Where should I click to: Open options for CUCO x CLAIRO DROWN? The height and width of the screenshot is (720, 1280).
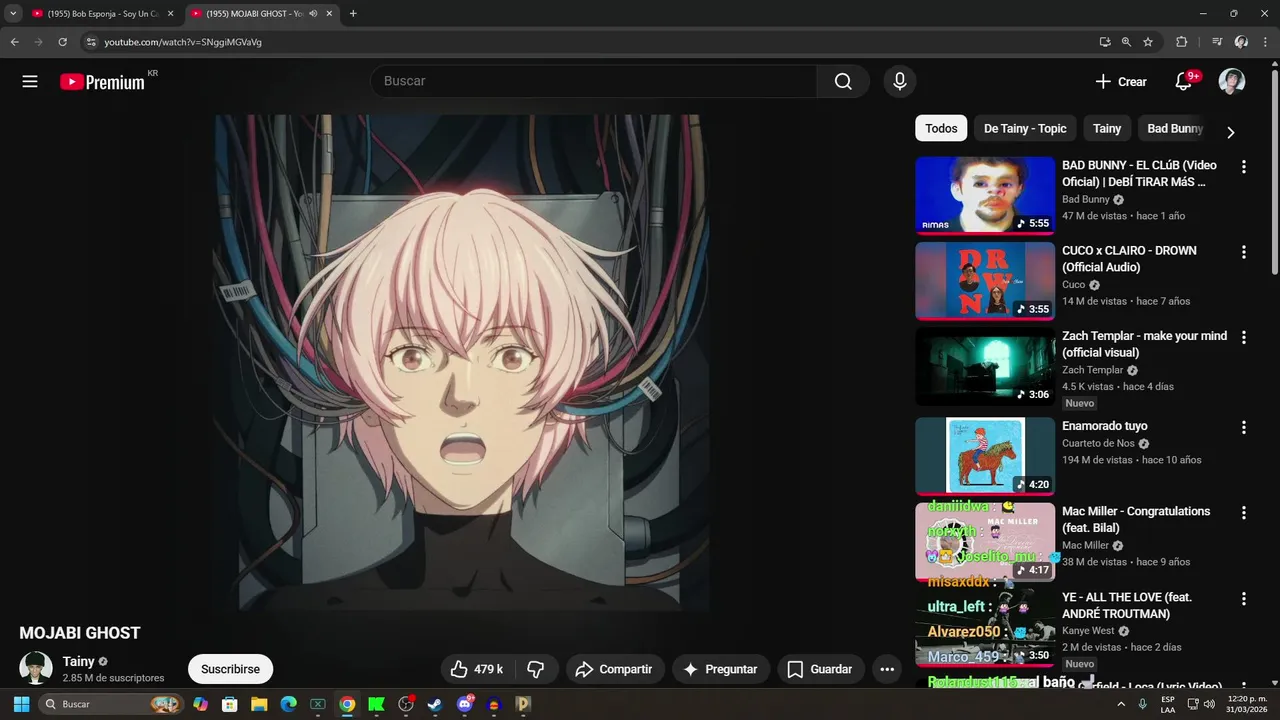pyautogui.click(x=1244, y=253)
